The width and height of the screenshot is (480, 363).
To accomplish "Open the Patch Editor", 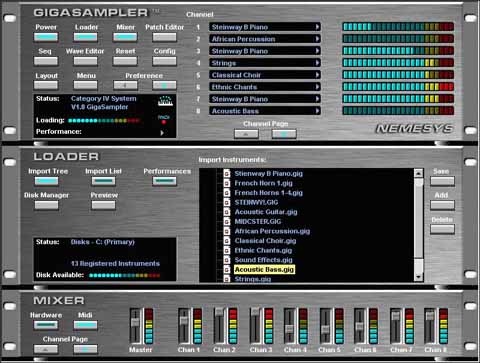I will click(164, 37).
